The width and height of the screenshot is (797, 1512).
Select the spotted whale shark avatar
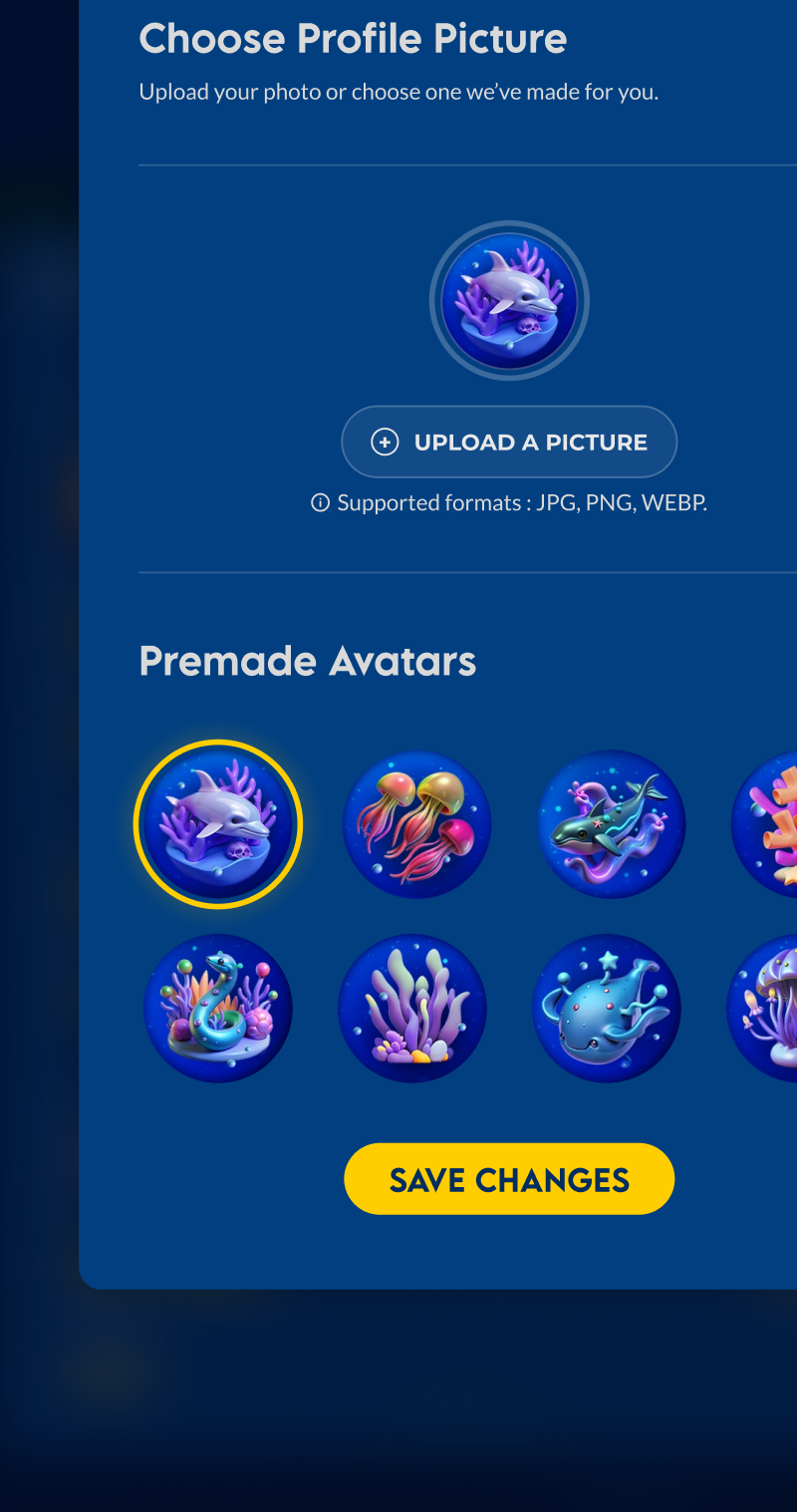607,1008
